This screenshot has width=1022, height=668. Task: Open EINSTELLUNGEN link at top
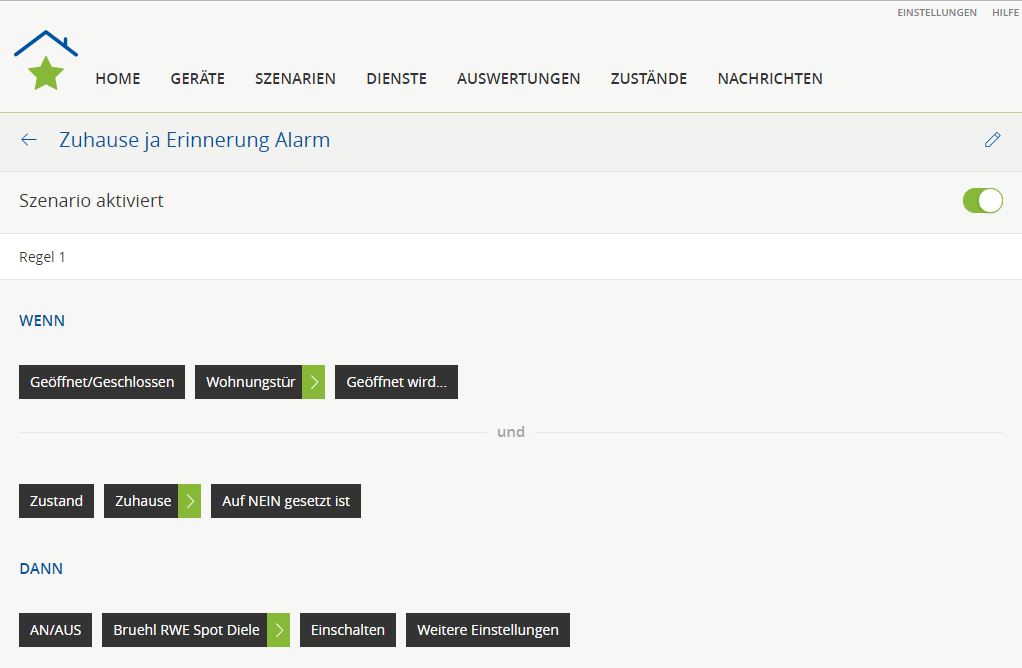936,13
